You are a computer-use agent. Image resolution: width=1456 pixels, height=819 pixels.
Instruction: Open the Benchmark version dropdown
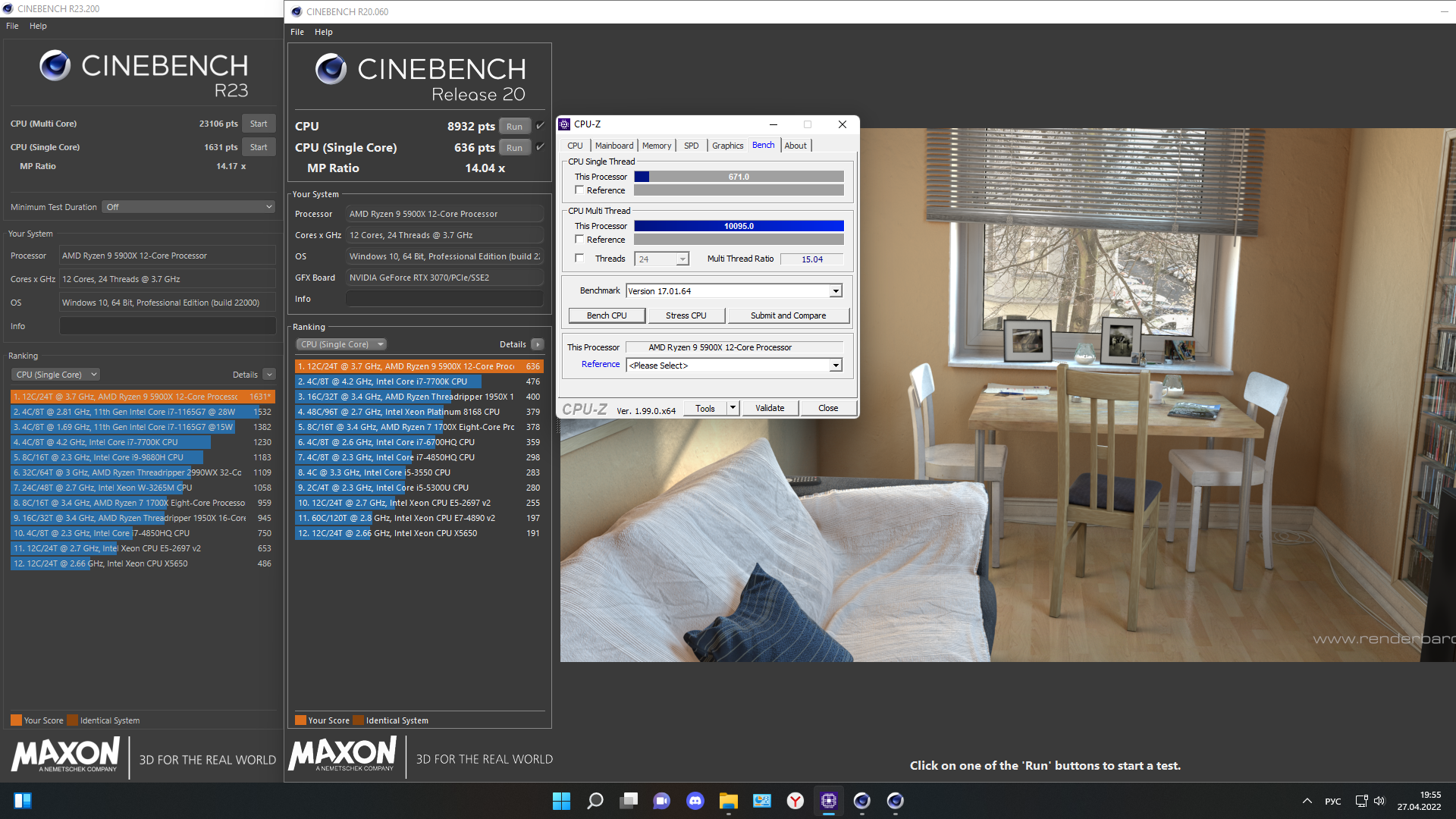click(835, 291)
